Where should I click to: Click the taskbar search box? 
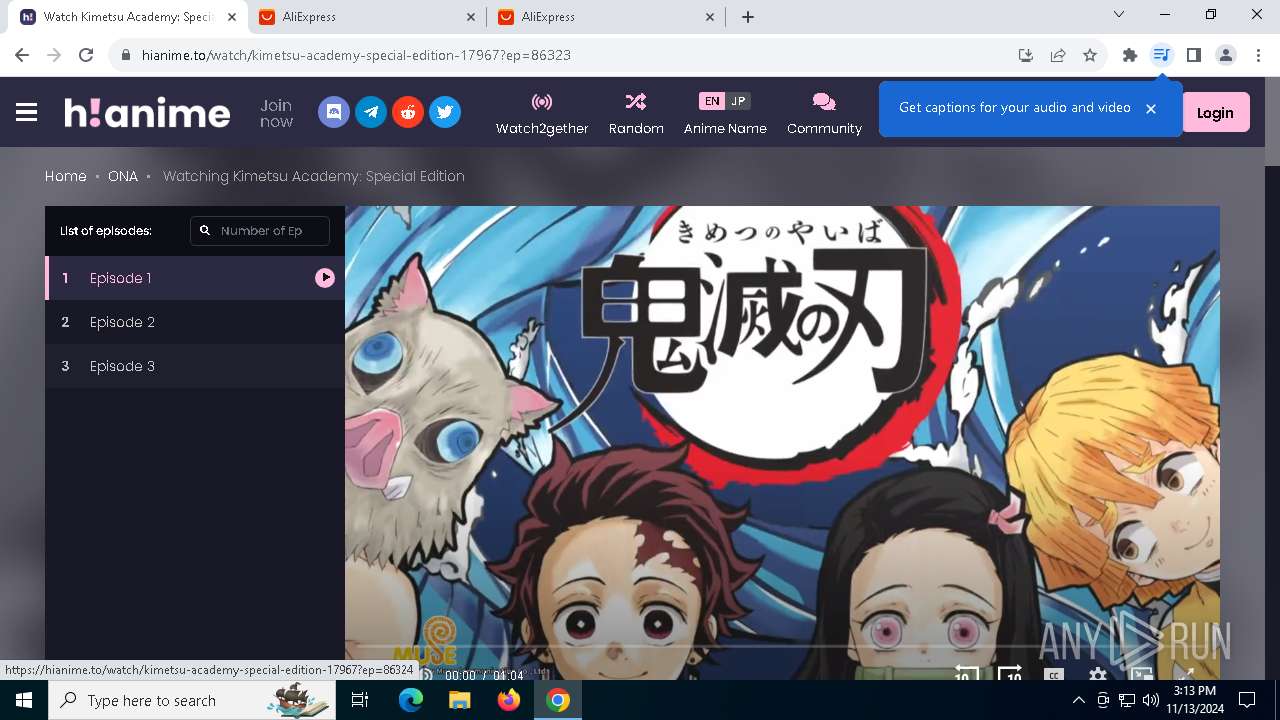pos(192,700)
